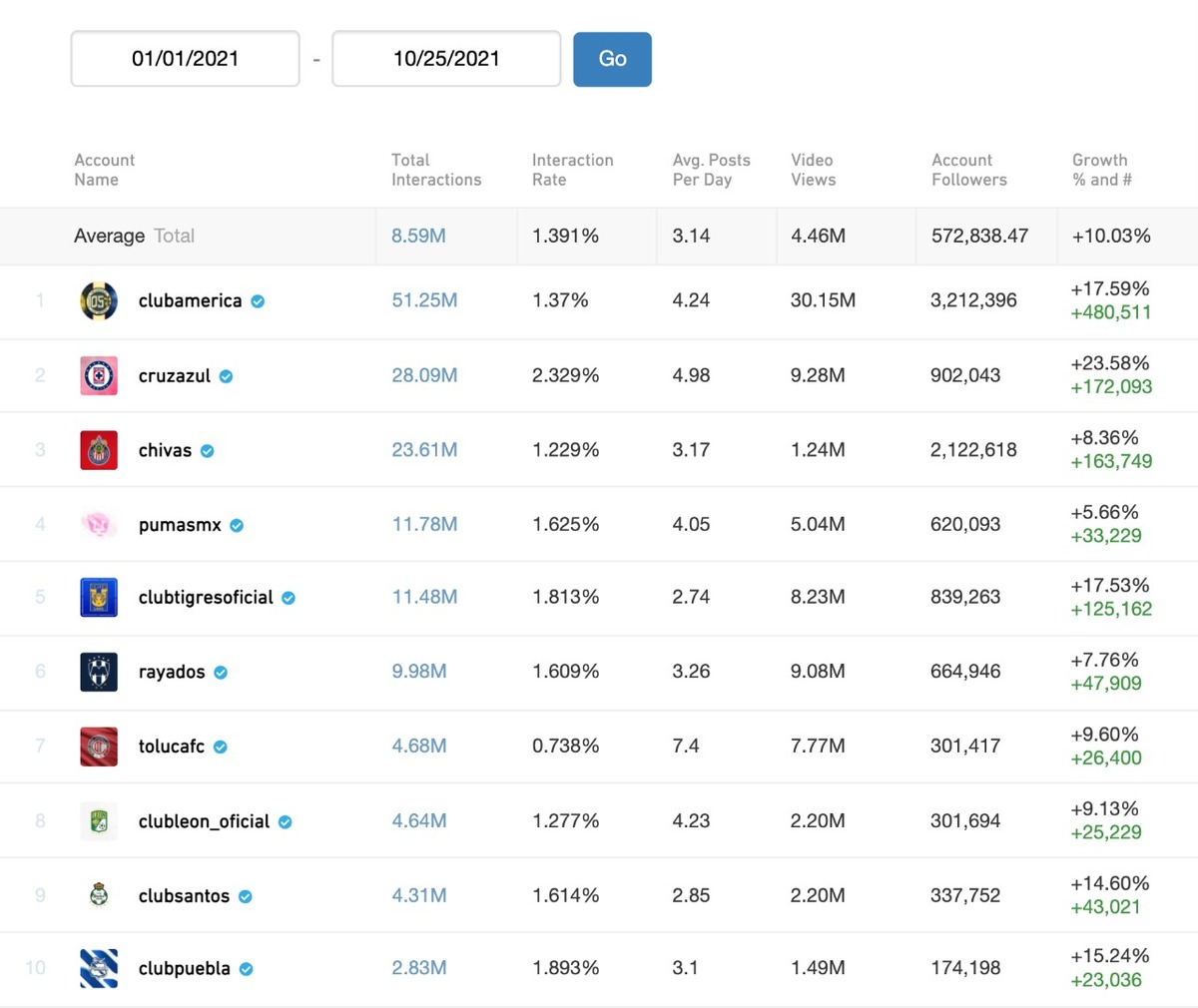The width and height of the screenshot is (1198, 1008).
Task: Click the 3,212,396 followers cell
Action: click(973, 300)
